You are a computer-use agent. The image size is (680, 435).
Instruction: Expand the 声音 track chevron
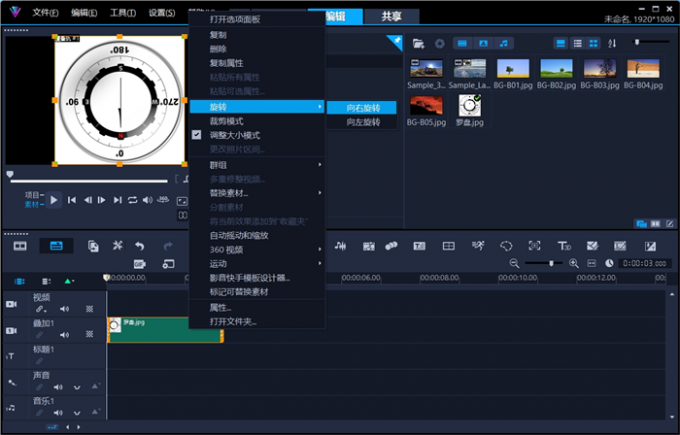coord(77,387)
